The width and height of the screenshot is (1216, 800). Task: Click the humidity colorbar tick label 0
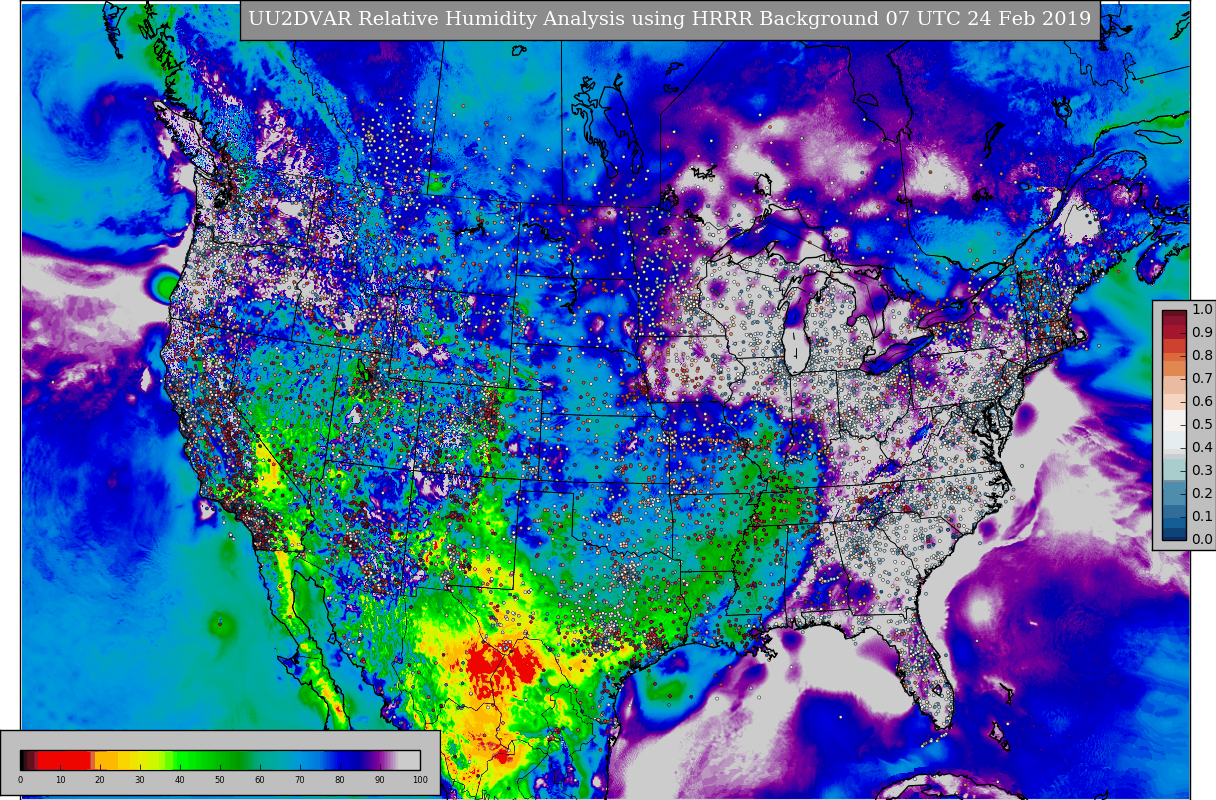[x=20, y=780]
